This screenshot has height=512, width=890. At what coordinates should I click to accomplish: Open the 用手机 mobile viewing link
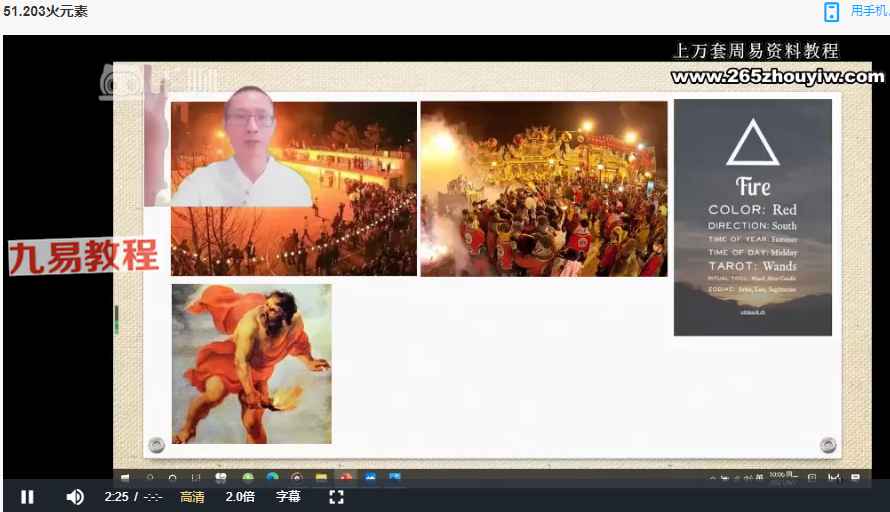point(869,11)
